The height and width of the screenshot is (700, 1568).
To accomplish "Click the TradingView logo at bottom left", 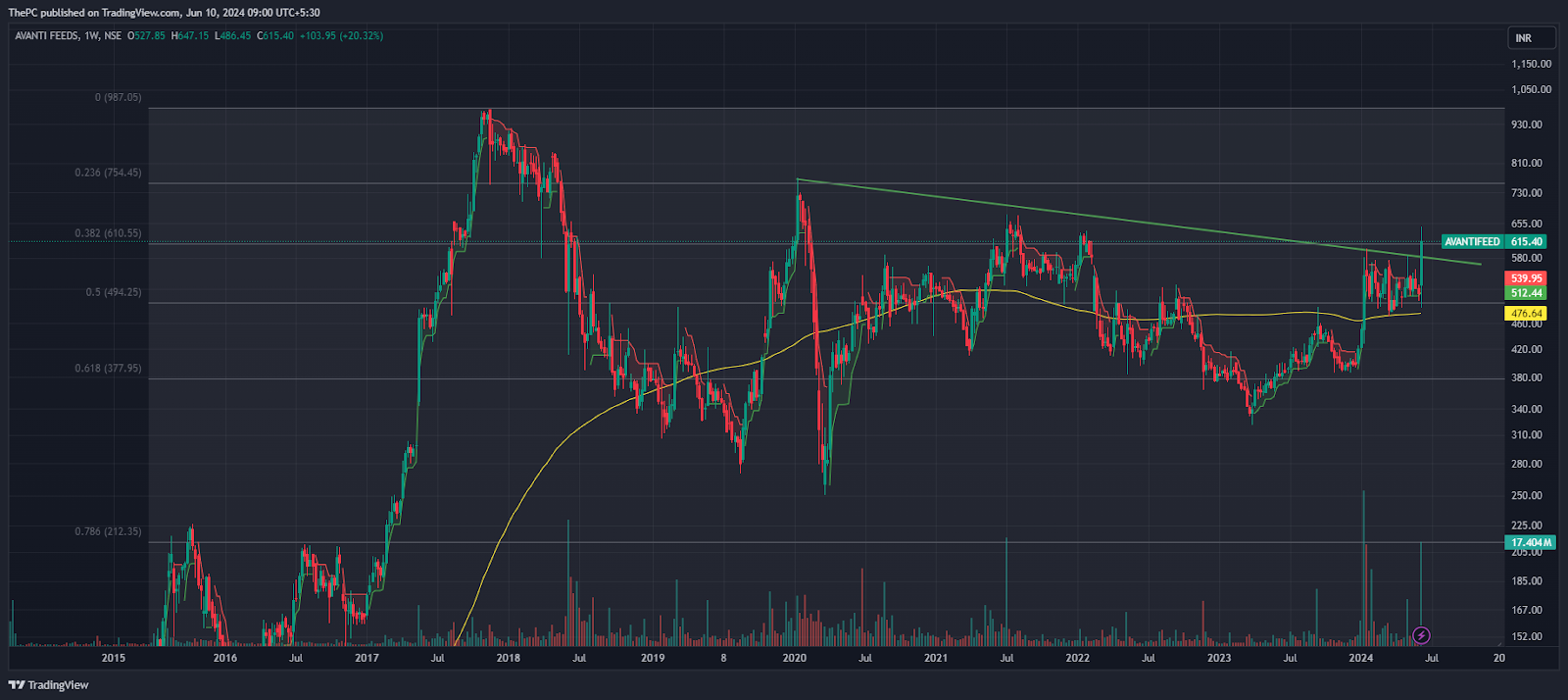I will click(x=49, y=685).
